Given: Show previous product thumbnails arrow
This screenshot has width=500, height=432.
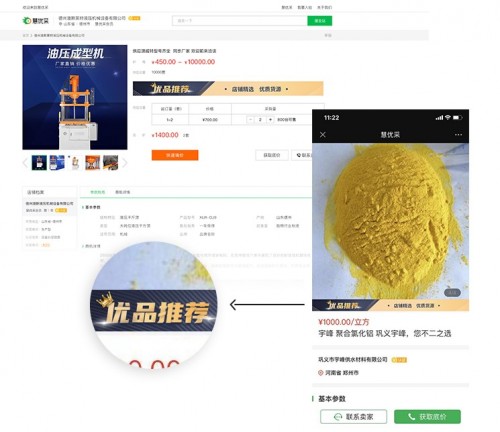Looking at the screenshot, I should click(x=25, y=163).
